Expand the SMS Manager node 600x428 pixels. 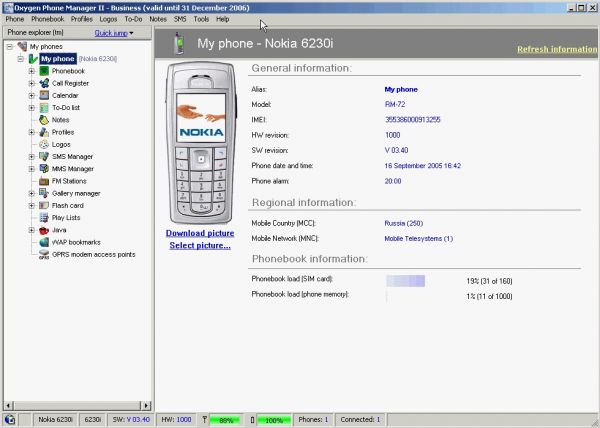tap(32, 157)
